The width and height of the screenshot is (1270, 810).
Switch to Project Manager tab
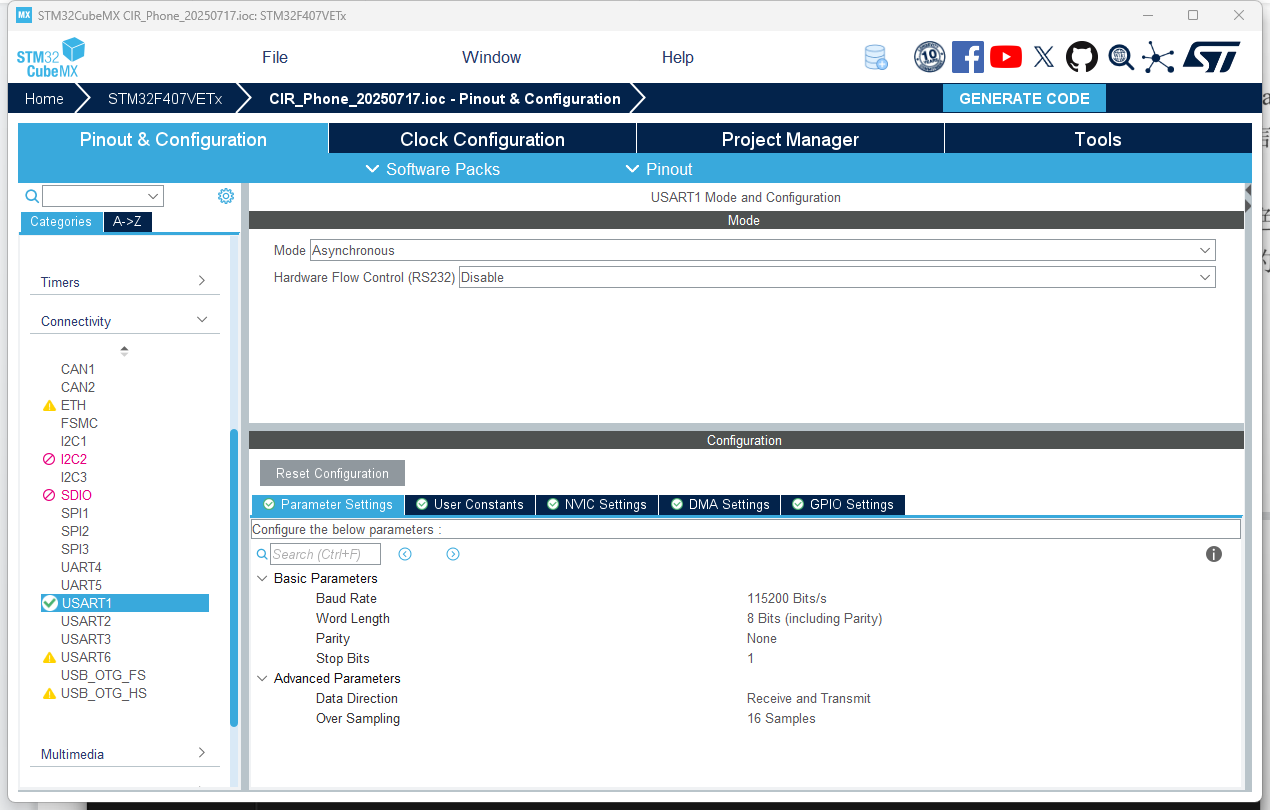click(790, 139)
